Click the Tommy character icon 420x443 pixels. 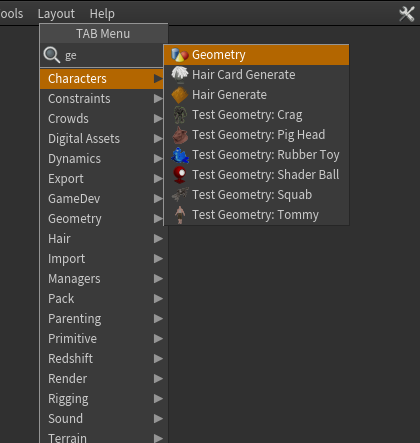tap(180, 215)
